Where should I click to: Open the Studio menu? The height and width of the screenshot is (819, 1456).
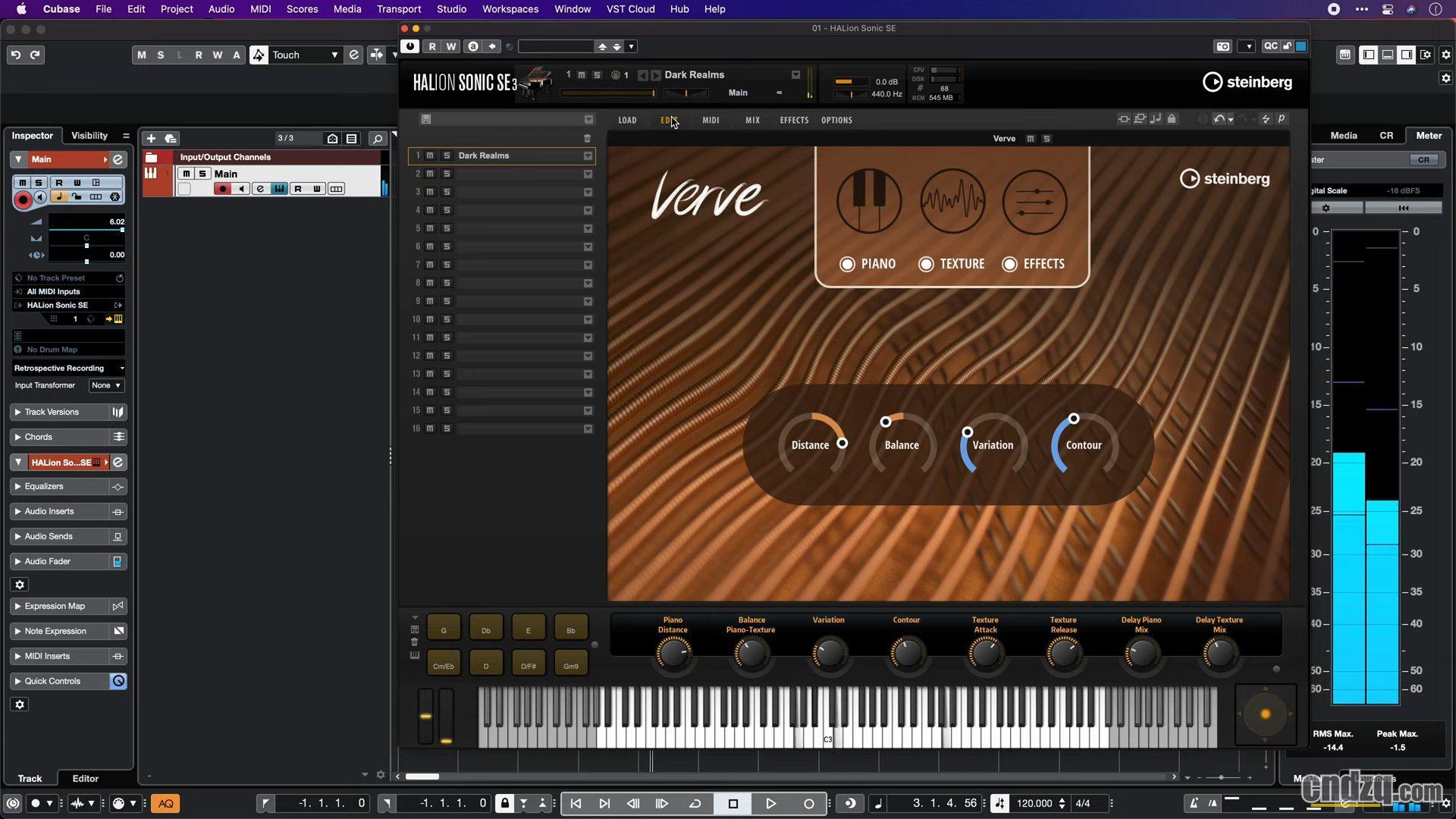(x=451, y=9)
